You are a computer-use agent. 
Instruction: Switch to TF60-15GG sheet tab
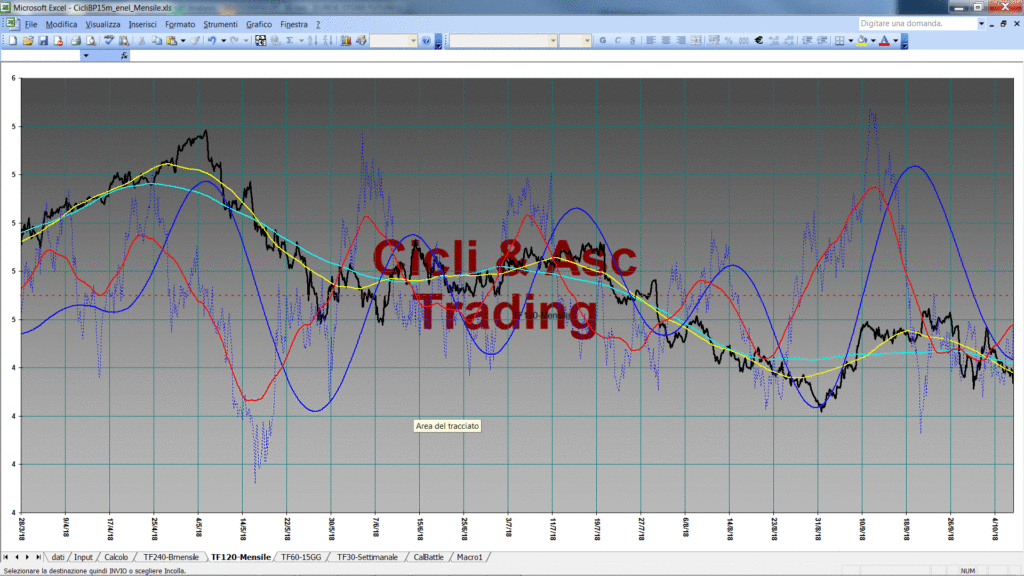pyautogui.click(x=301, y=557)
